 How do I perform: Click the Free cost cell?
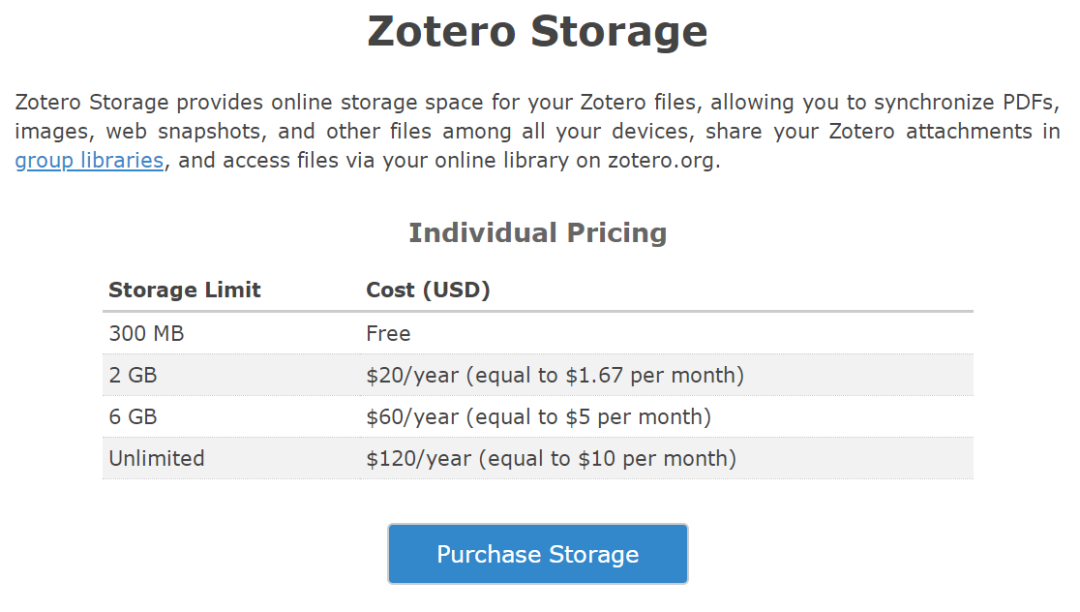388,334
